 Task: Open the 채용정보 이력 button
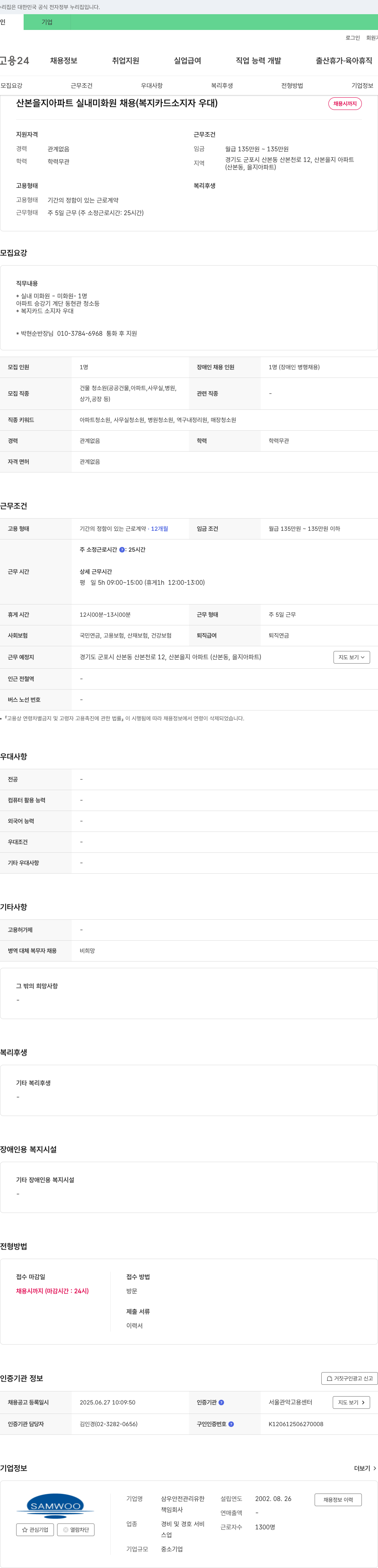[x=338, y=1500]
